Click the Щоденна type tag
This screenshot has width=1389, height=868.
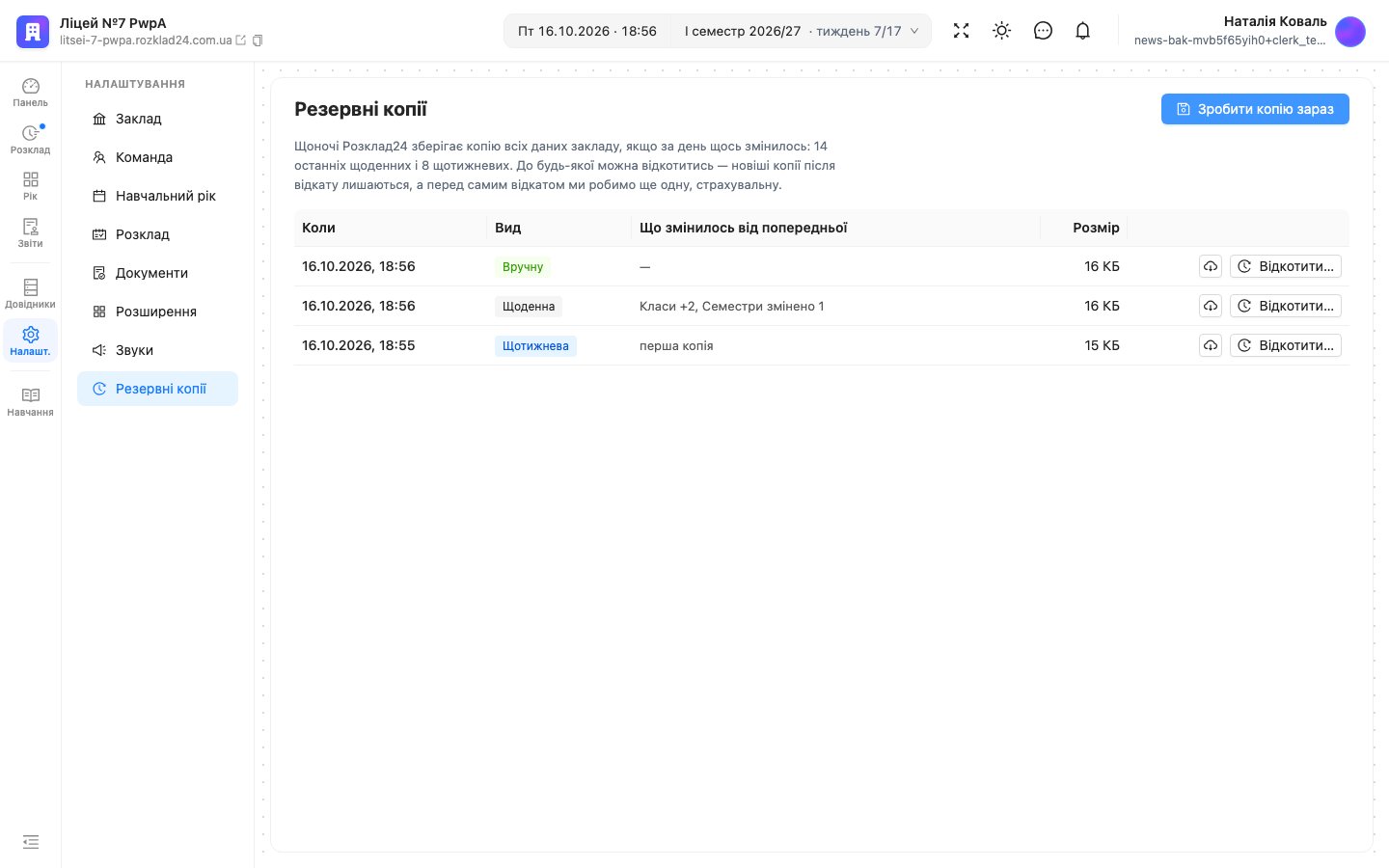529,307
